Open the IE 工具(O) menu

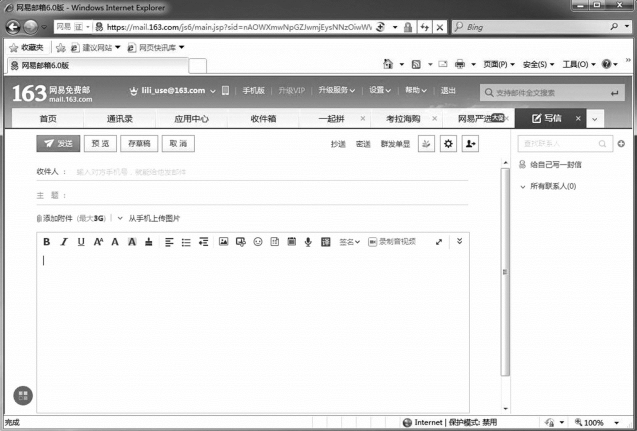[x=579, y=64]
